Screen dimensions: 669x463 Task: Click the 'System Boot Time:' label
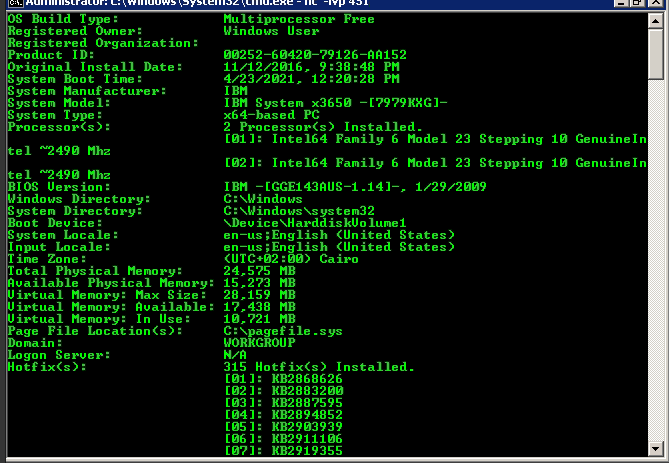75,79
